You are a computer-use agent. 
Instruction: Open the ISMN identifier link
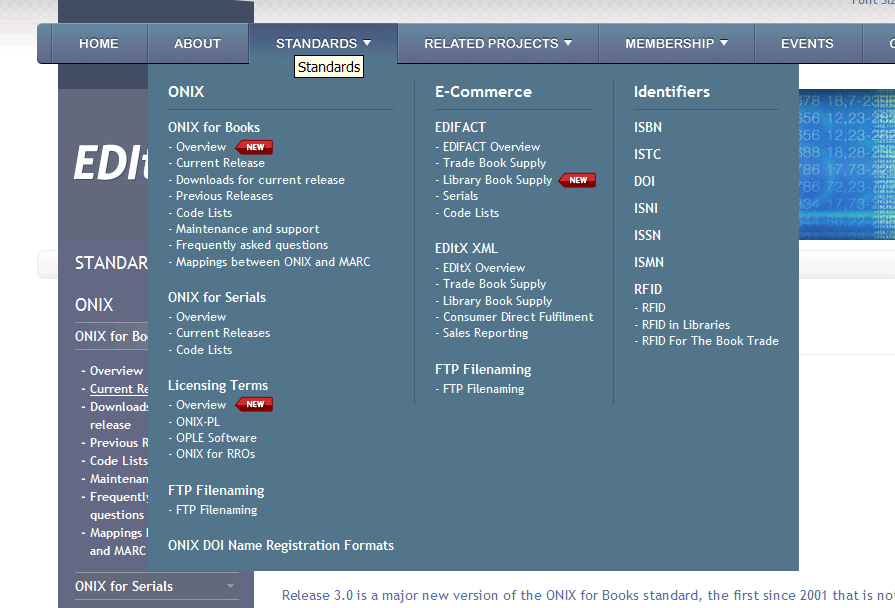[x=649, y=262]
